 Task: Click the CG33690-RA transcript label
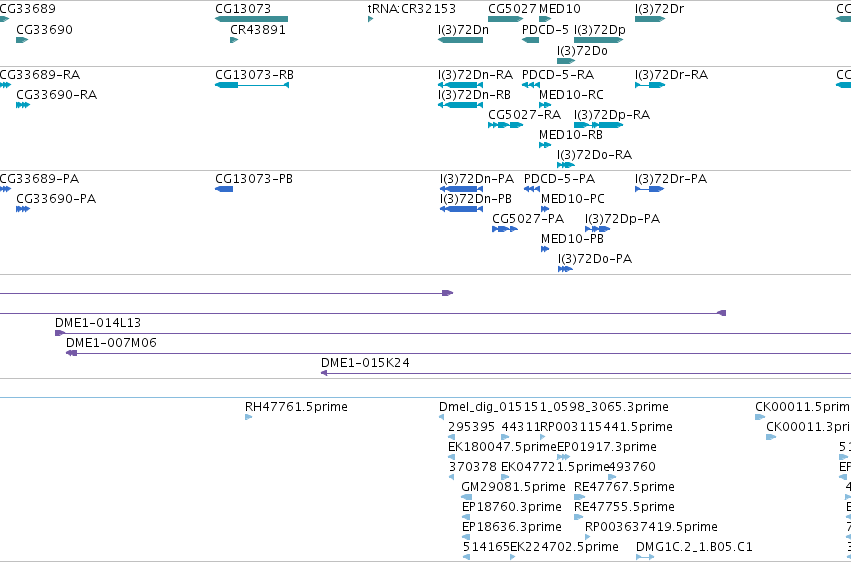(x=56, y=95)
